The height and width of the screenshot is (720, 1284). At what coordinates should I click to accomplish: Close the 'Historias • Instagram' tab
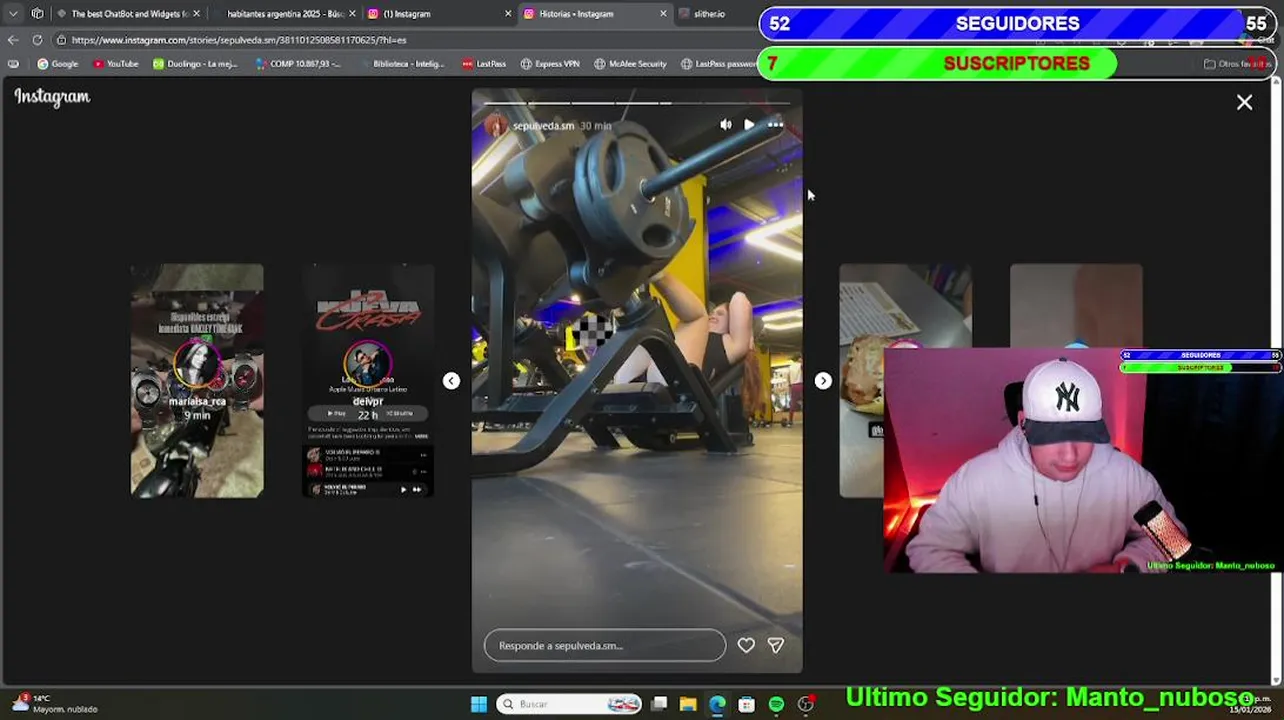pos(663,14)
